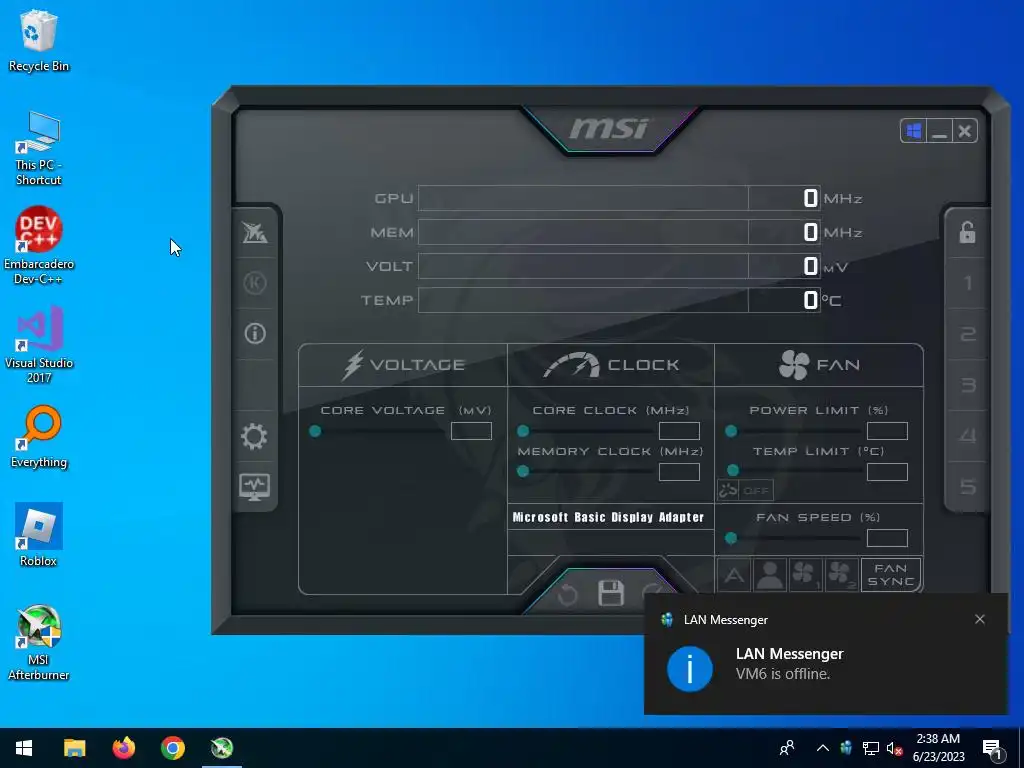Toggle the power/temp link OFF button
This screenshot has height=768, width=1024.
click(x=745, y=490)
